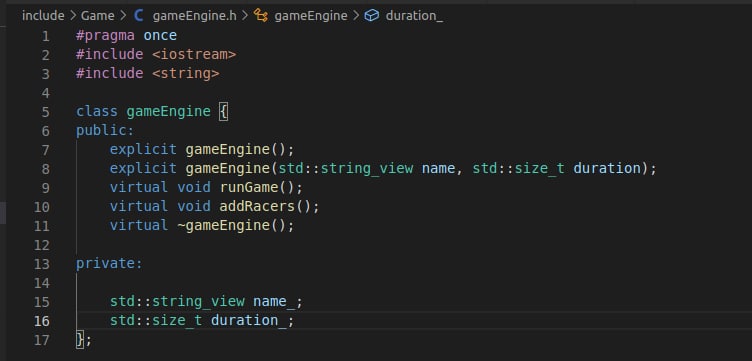This screenshot has width=752, height=361.
Task: Click the 'addRacers' method name
Action: pos(258,207)
